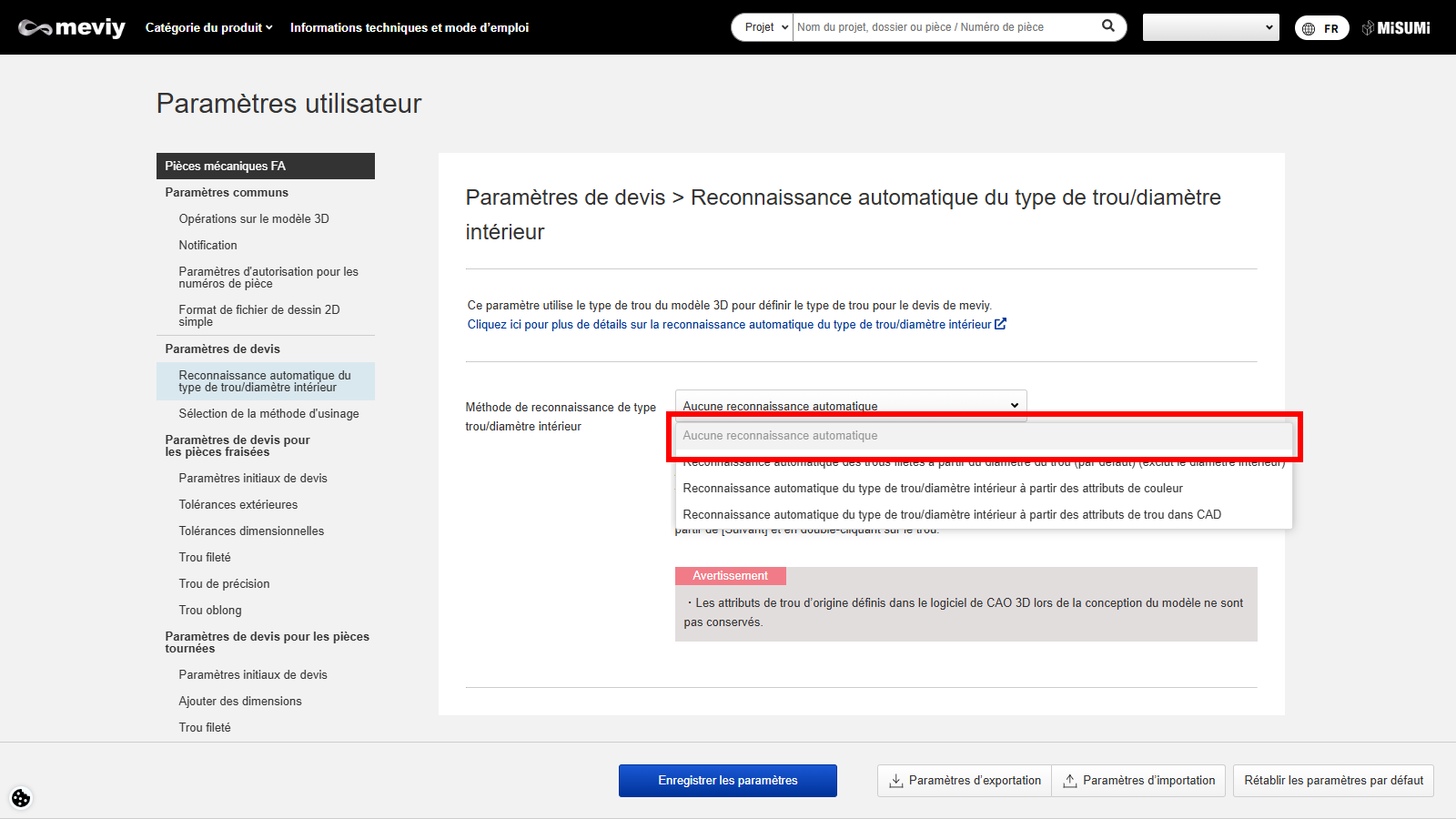This screenshot has width=1456, height=819.
Task: Click Paramètres d'importation button
Action: coord(1138,781)
